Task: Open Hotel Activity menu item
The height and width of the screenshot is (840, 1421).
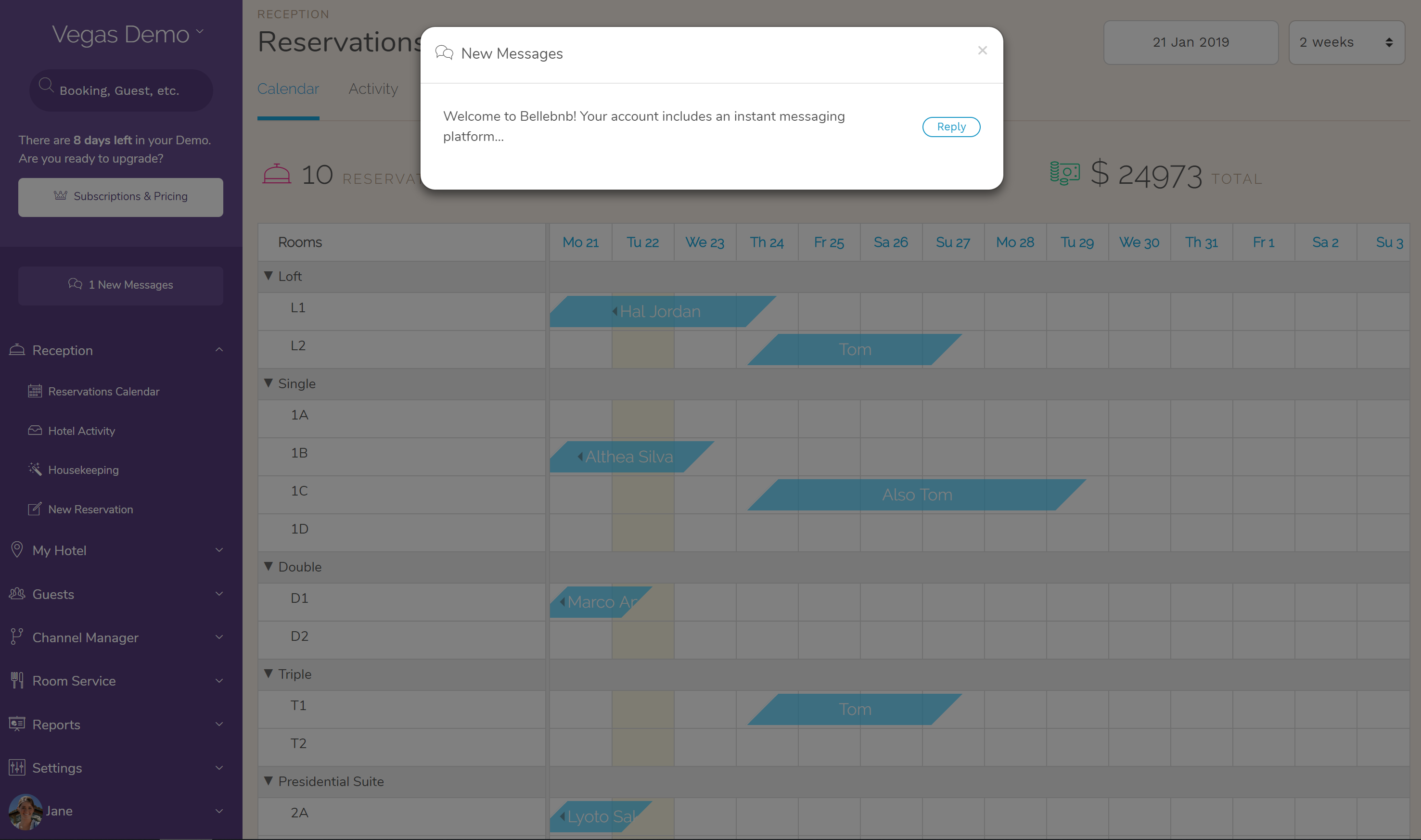Action: click(81, 431)
